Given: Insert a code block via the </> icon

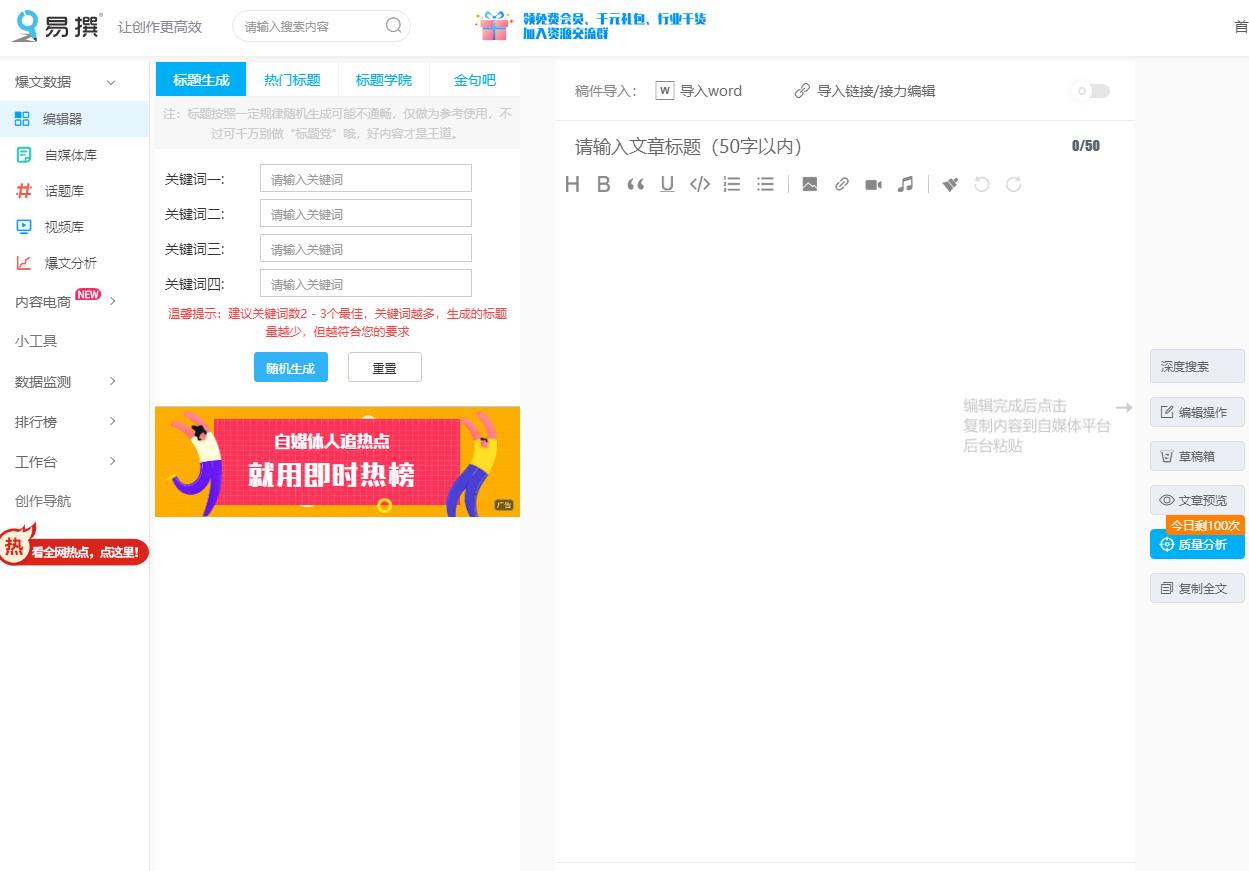Looking at the screenshot, I should pos(699,184).
